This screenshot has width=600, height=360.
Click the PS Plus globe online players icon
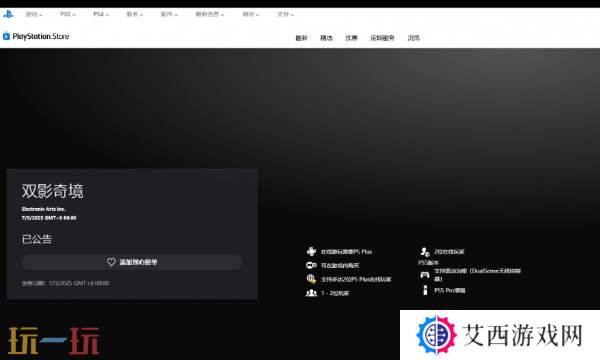tap(311, 279)
